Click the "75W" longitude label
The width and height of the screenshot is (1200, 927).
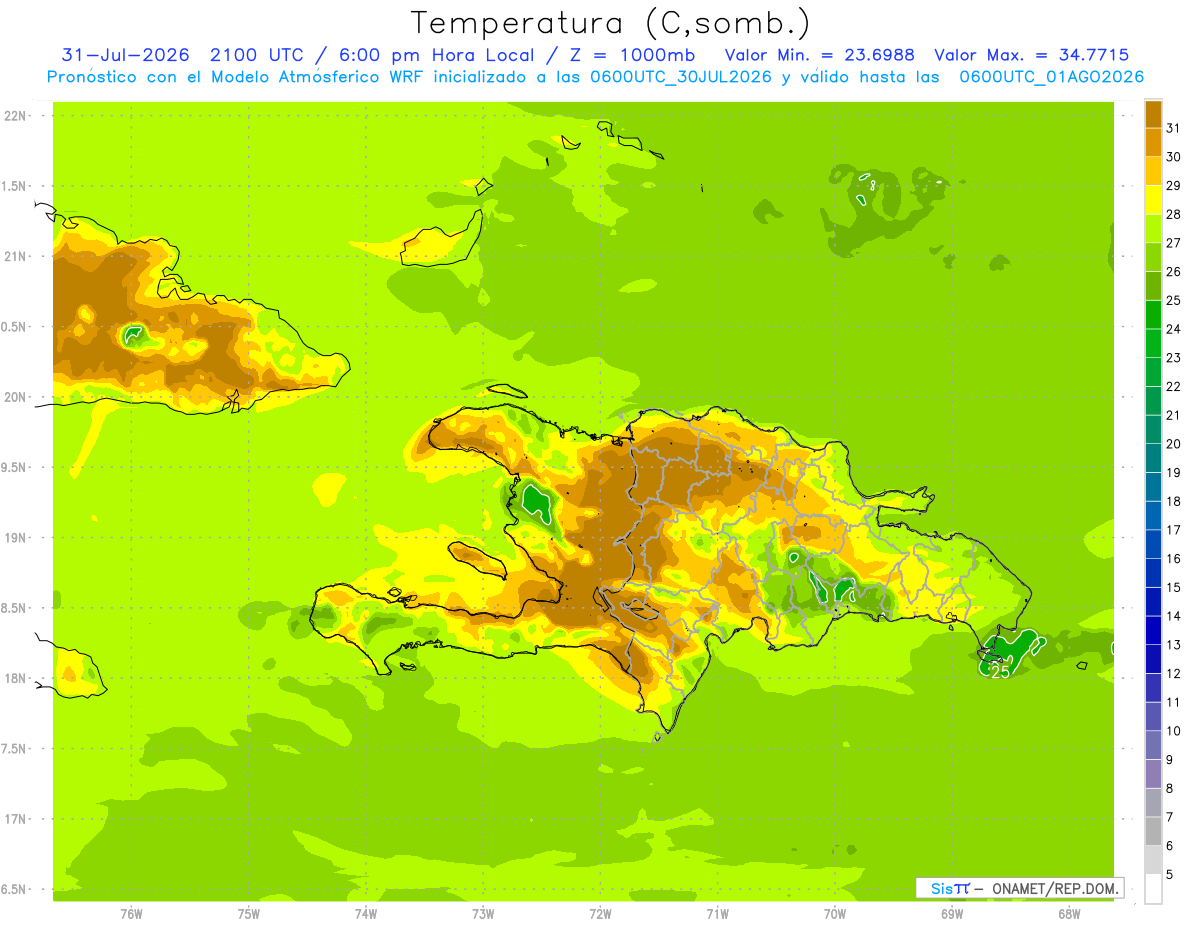(248, 913)
